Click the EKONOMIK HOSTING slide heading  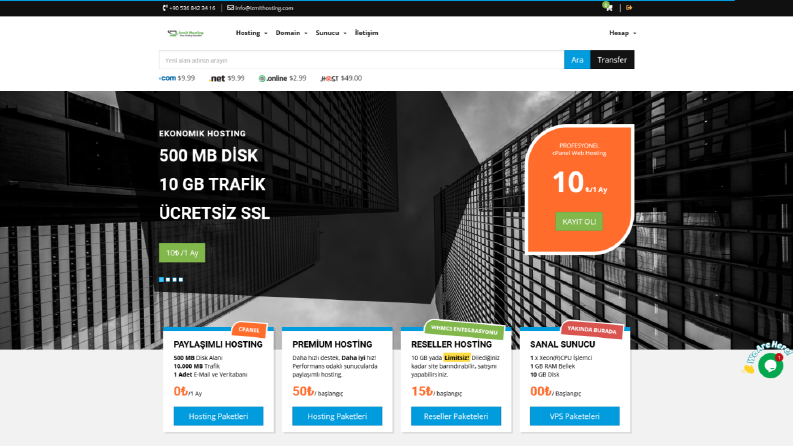tap(202, 133)
